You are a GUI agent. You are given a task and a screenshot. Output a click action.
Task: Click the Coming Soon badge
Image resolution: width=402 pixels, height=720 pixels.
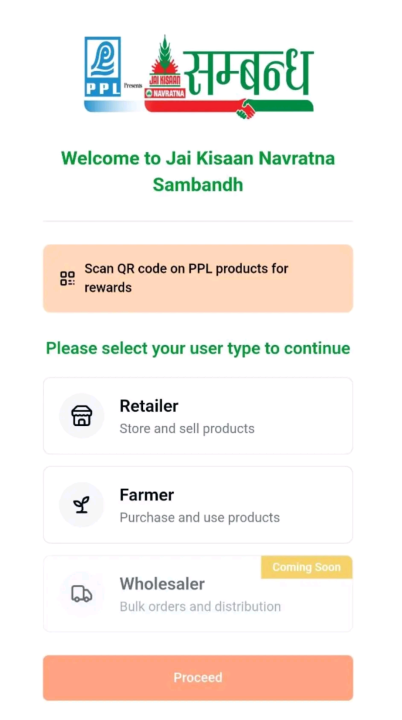306,567
